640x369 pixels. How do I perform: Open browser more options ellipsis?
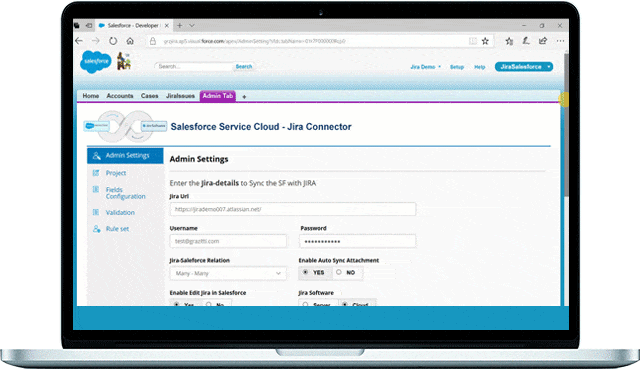click(x=560, y=41)
